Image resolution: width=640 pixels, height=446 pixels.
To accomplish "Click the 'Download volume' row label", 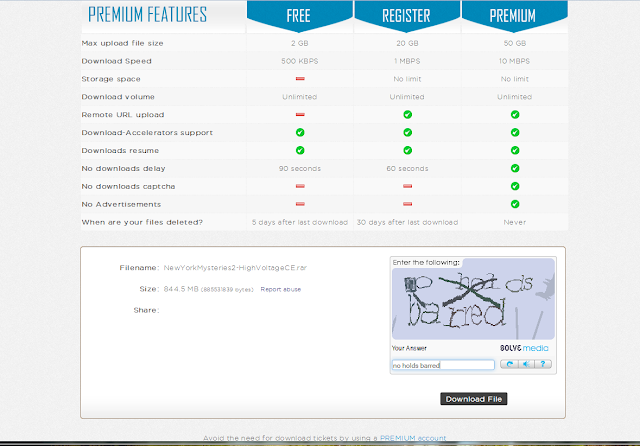I will (x=118, y=97).
